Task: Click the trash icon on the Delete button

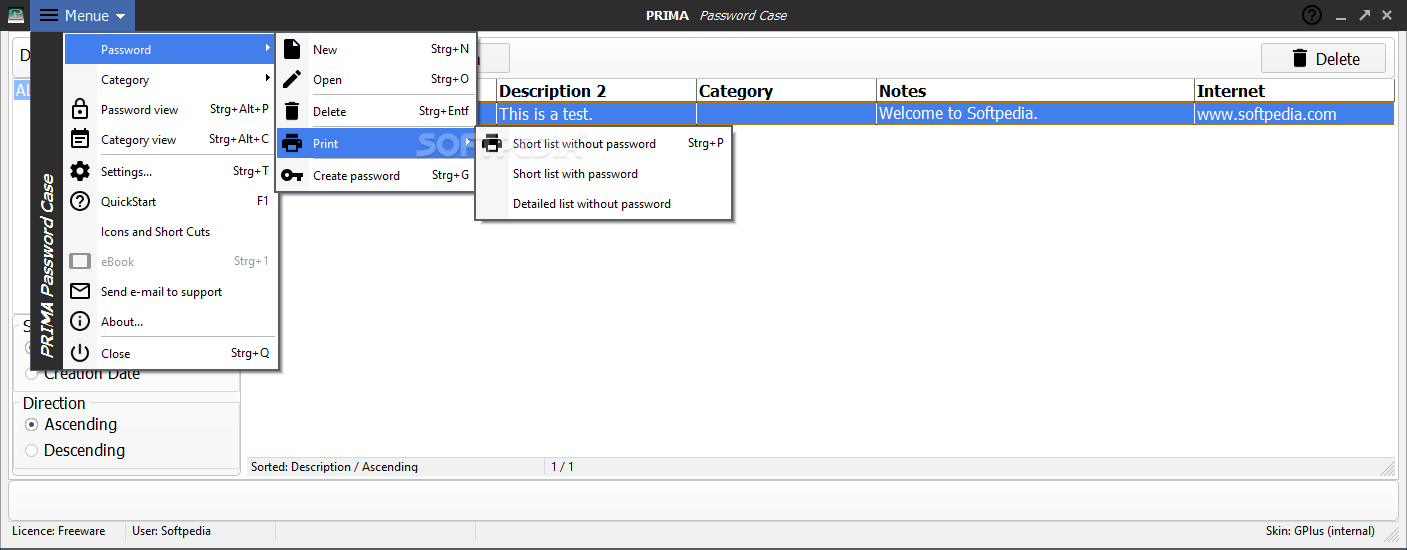Action: (x=1300, y=58)
